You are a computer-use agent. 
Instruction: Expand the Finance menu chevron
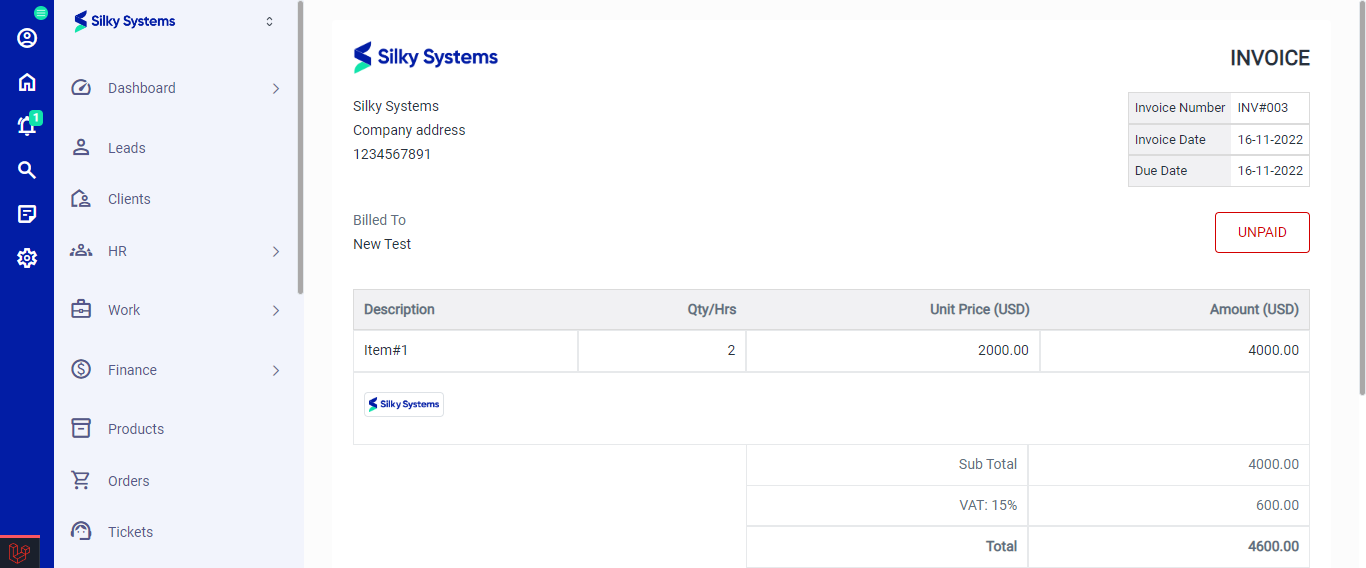click(x=276, y=370)
